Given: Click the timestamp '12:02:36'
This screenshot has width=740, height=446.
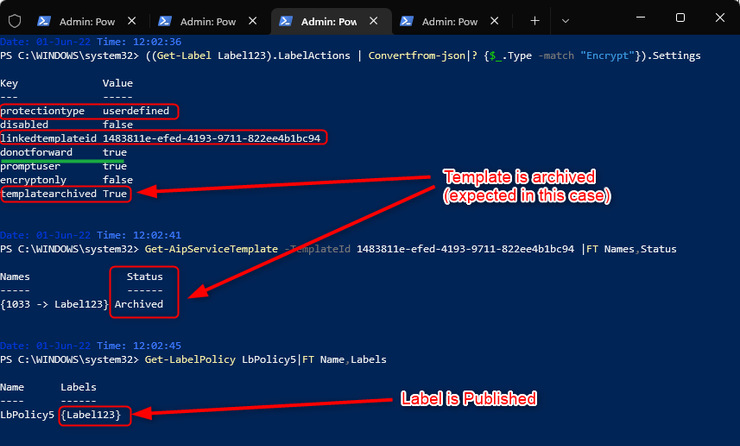Looking at the screenshot, I should (157, 42).
